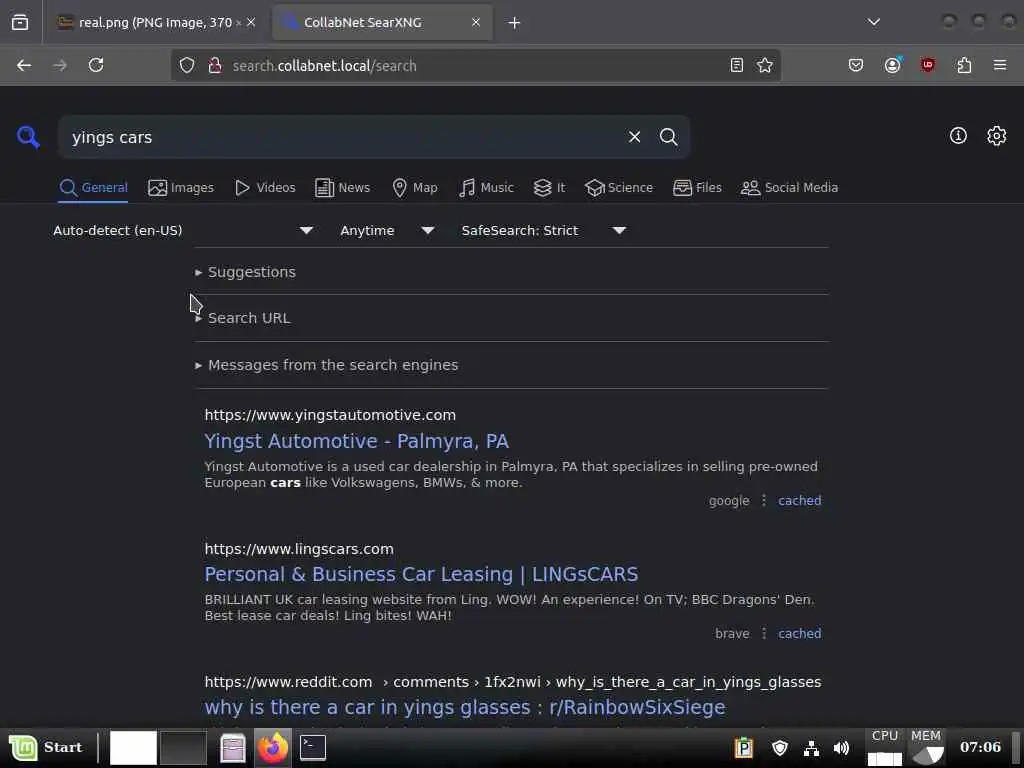The height and width of the screenshot is (768, 1024).
Task: Open options dots beside brave engine label
Action: 763,633
